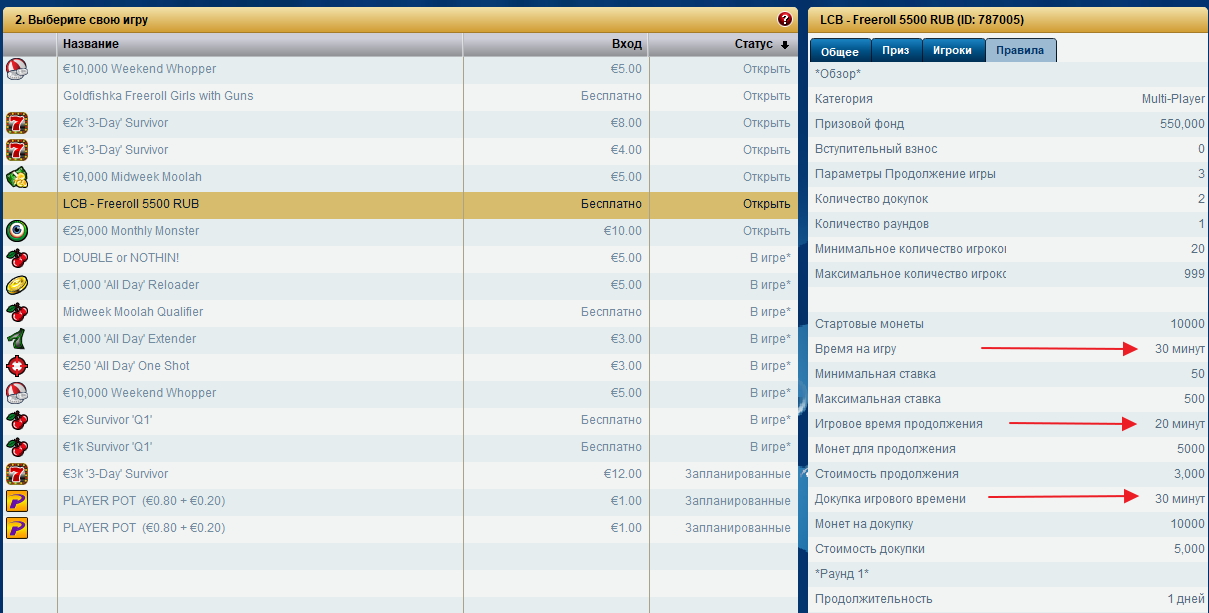This screenshot has width=1209, height=613.
Task: Click Открыть status for €1k '3-Day' Survivor
Action: point(766,150)
